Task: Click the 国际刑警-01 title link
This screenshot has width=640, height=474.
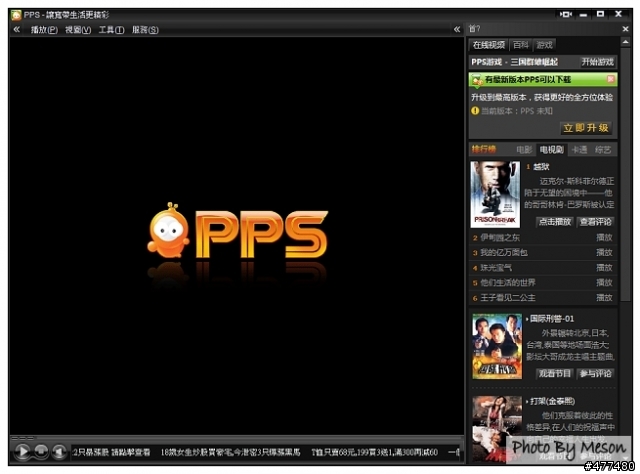Action: coord(552,319)
